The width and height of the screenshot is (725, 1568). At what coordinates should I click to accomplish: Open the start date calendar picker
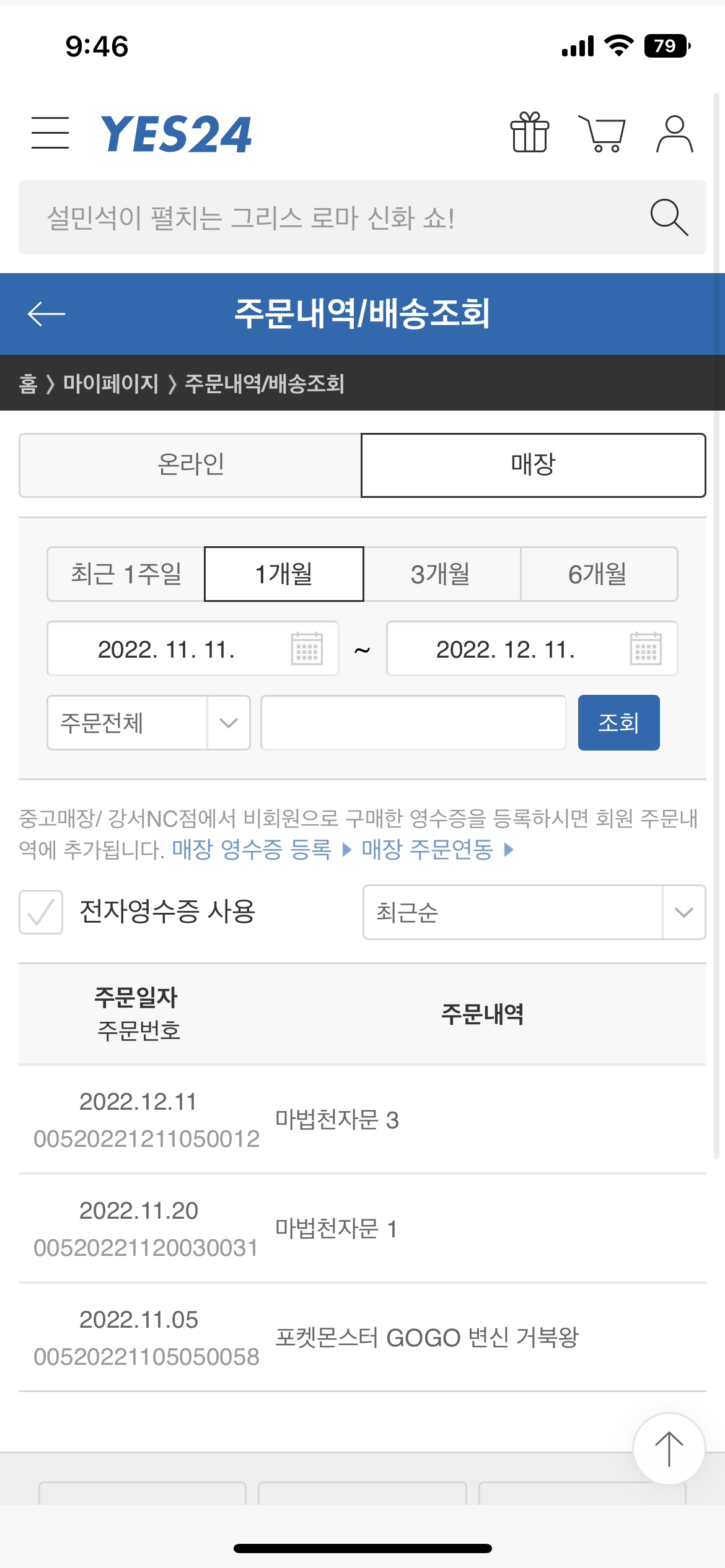(x=307, y=648)
